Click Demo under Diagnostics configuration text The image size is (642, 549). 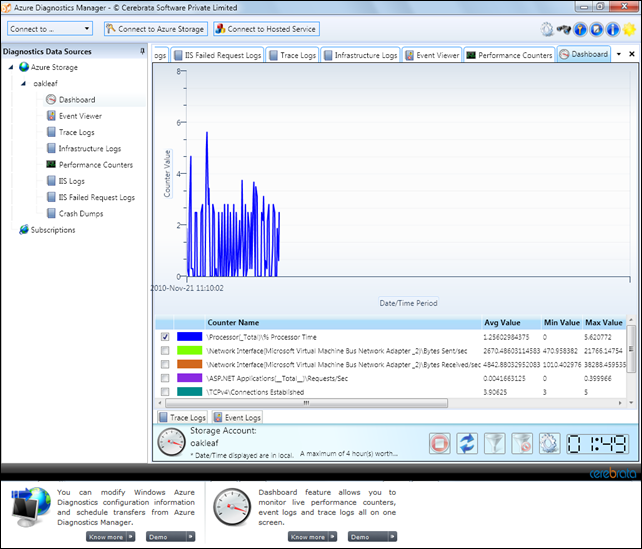[171, 537]
